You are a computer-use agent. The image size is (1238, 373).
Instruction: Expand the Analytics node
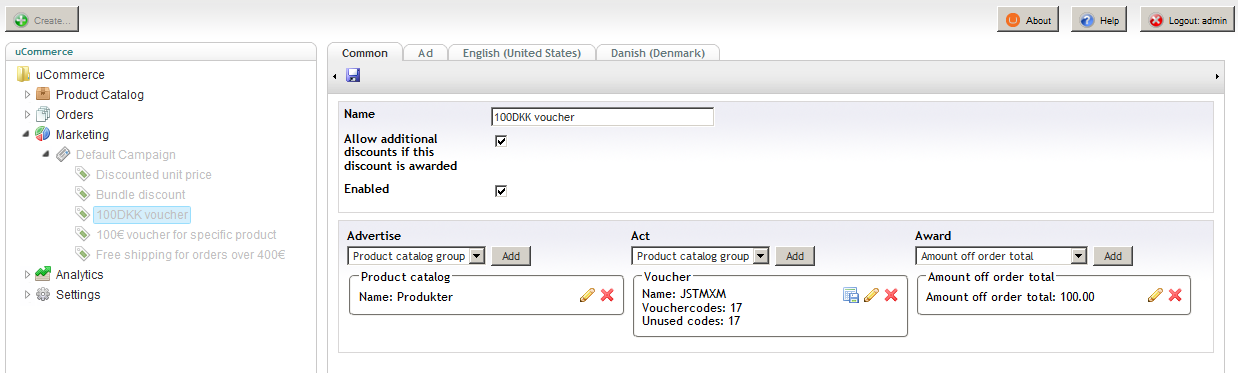tap(28, 274)
